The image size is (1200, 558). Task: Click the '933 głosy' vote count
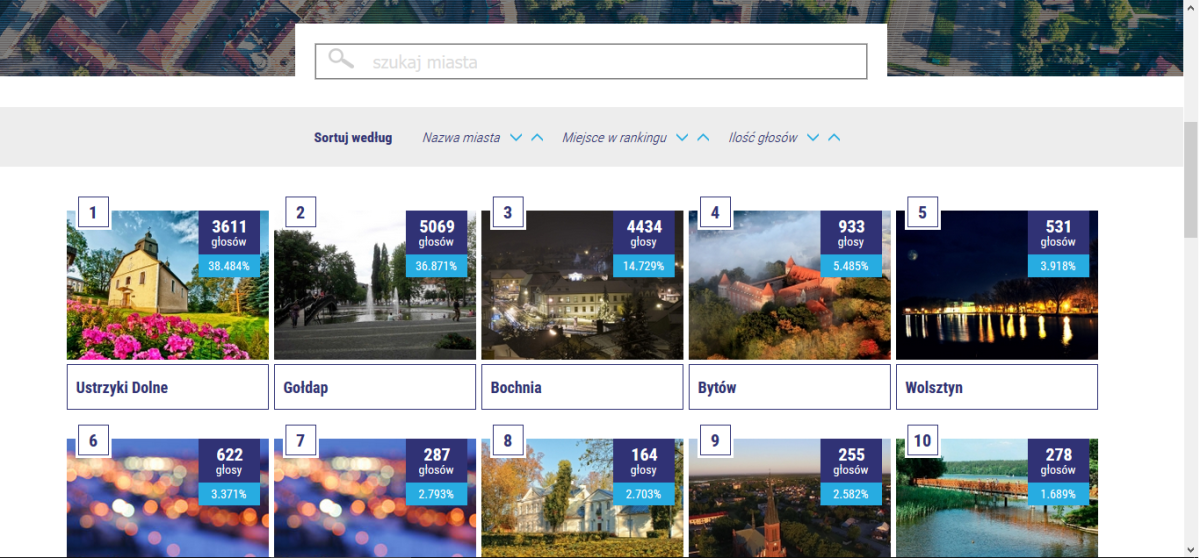click(851, 233)
